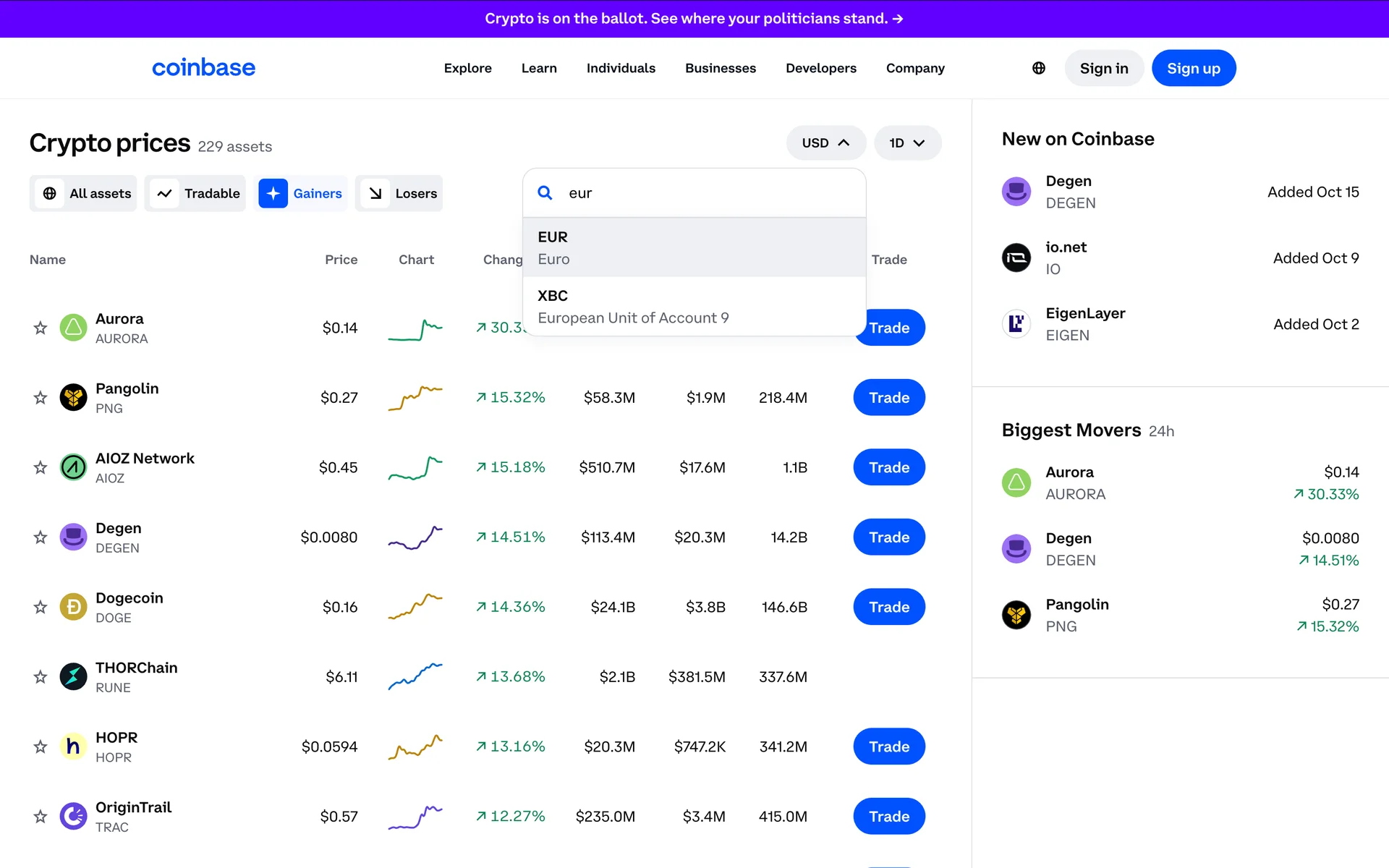Screen dimensions: 1389x868
Task: Click the Dogecoin coin icon
Action: coord(73,607)
